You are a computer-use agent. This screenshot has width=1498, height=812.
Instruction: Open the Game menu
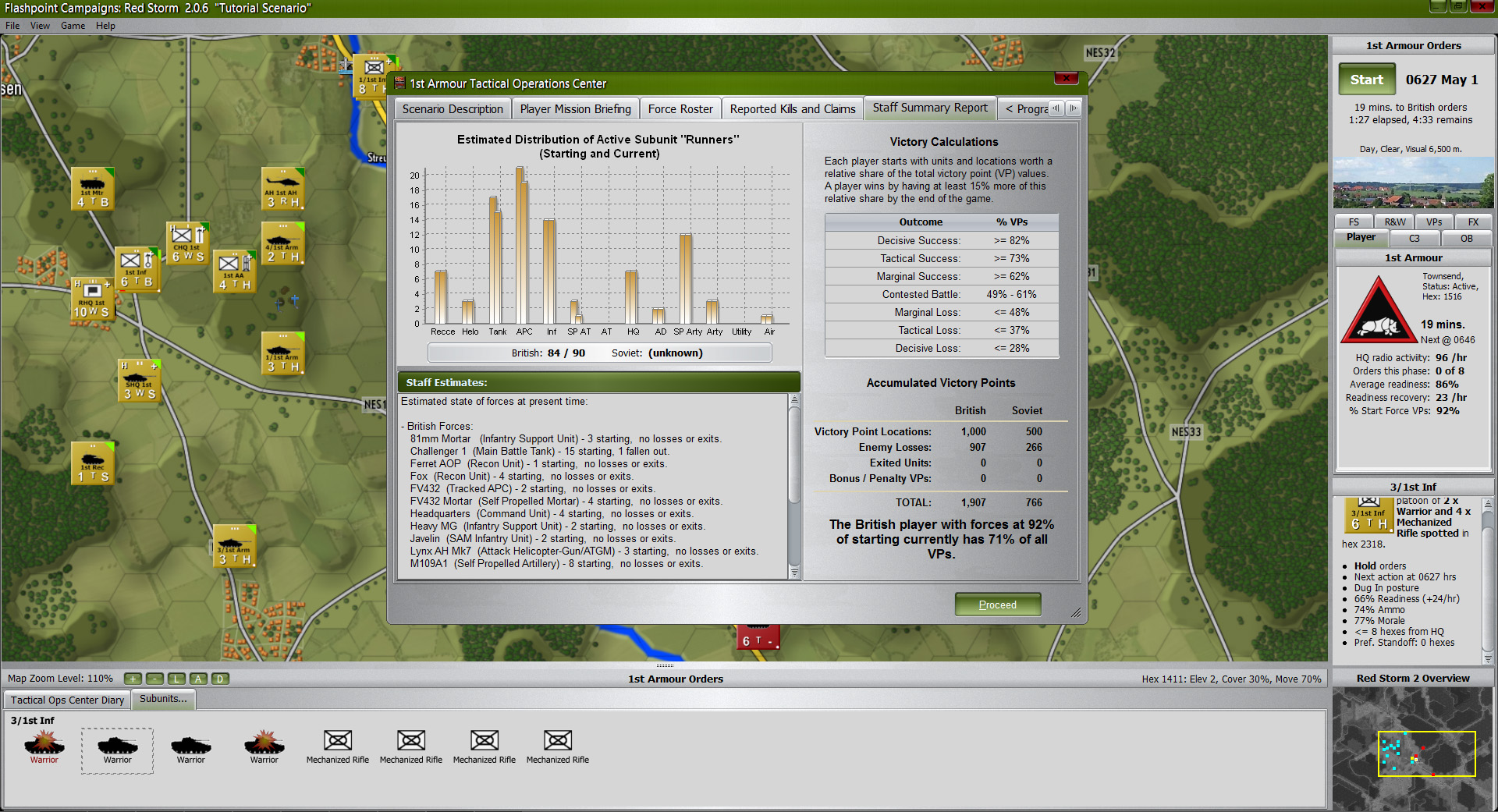(x=73, y=25)
